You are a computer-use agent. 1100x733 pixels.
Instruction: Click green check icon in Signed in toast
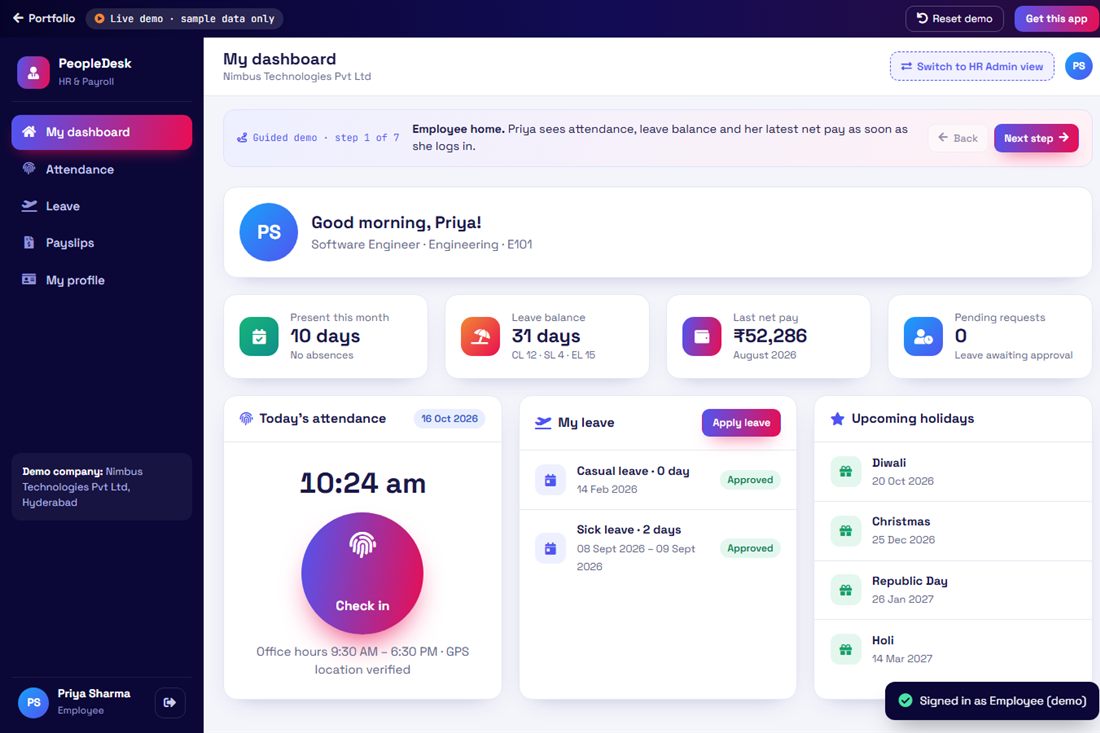pyautogui.click(x=905, y=700)
